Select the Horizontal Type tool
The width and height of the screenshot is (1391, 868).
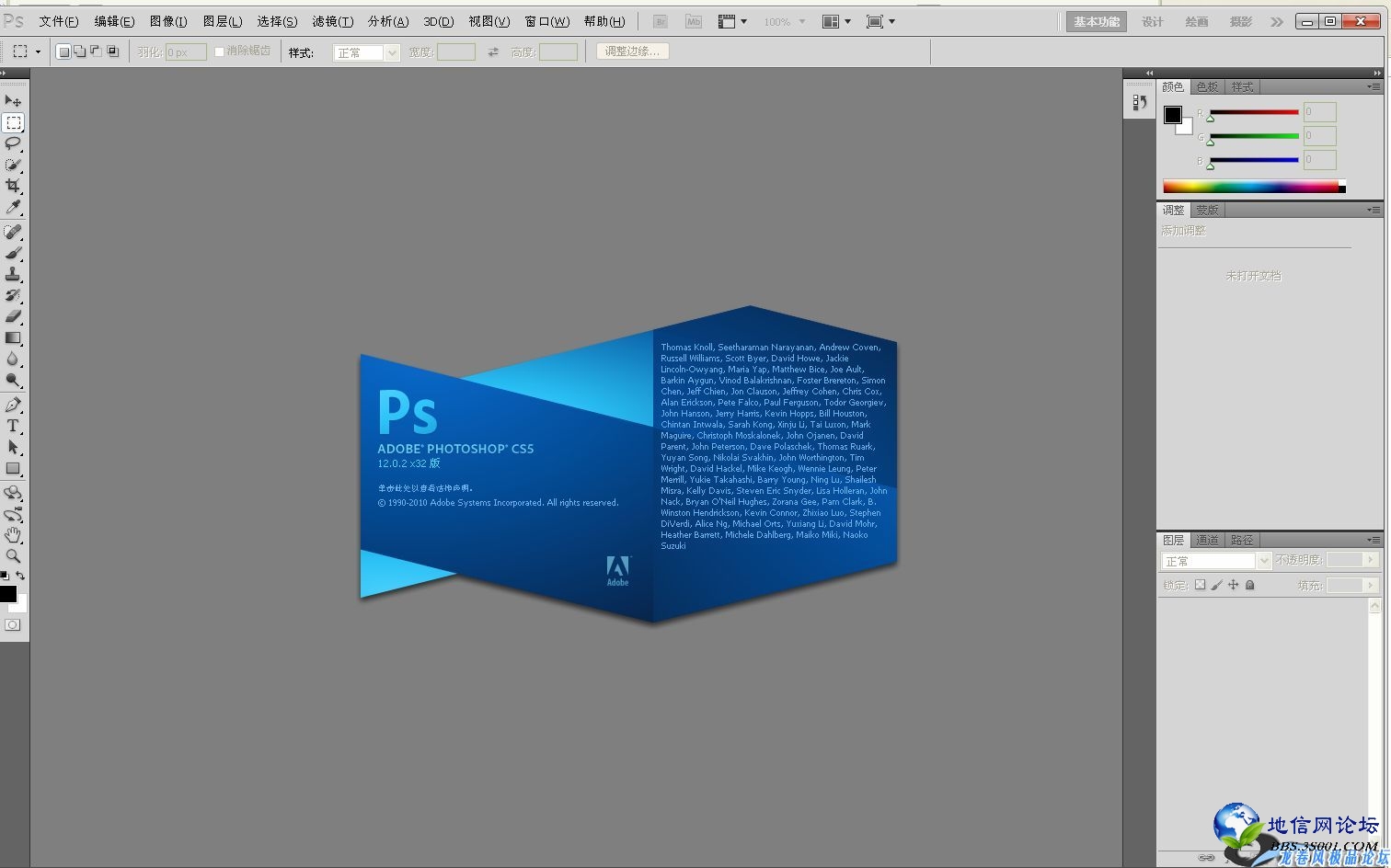[13, 426]
